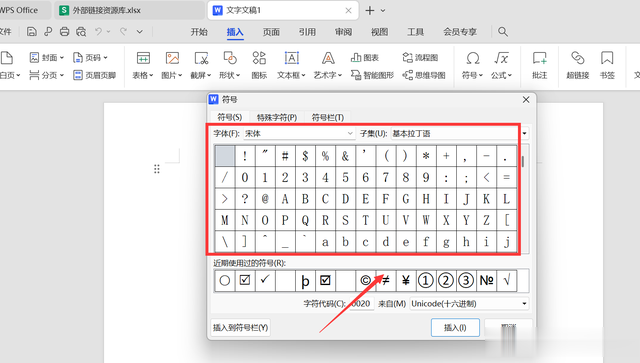The image size is (640, 363).
Task: Open the 截屏 screenshot tool
Action: (x=201, y=65)
